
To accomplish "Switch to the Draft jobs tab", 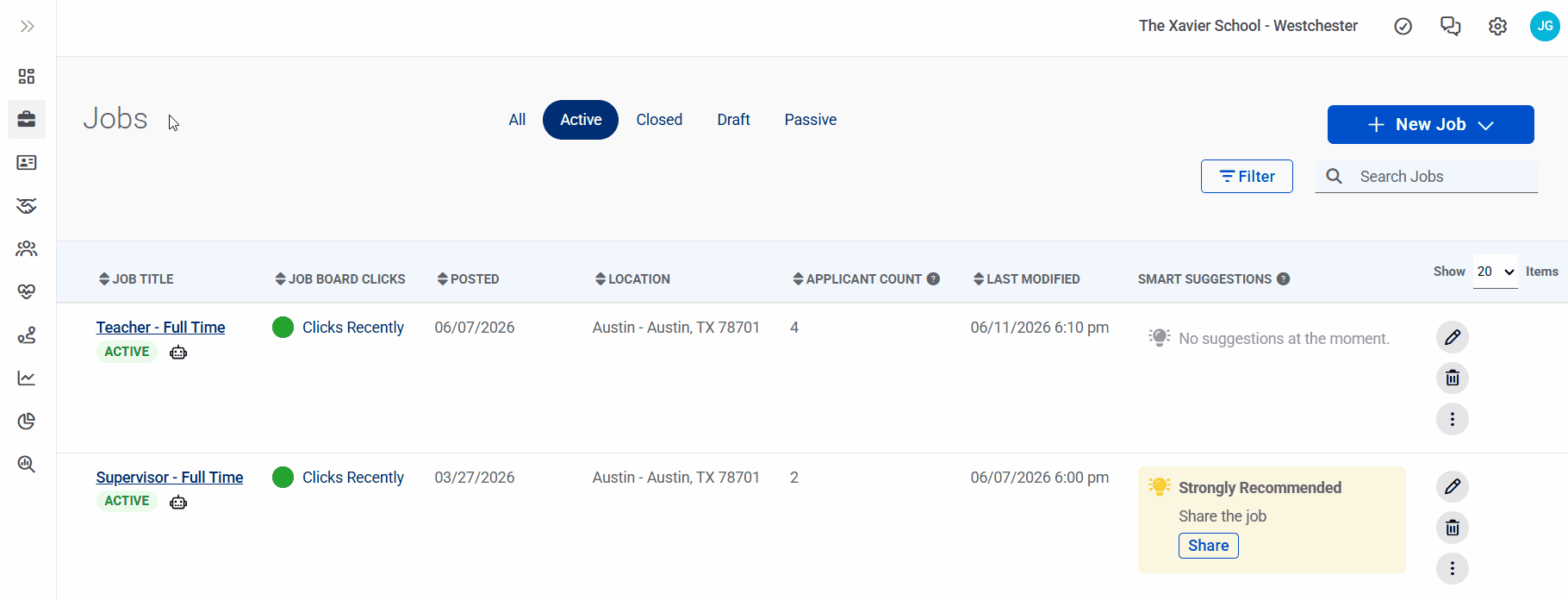I will click(x=733, y=120).
